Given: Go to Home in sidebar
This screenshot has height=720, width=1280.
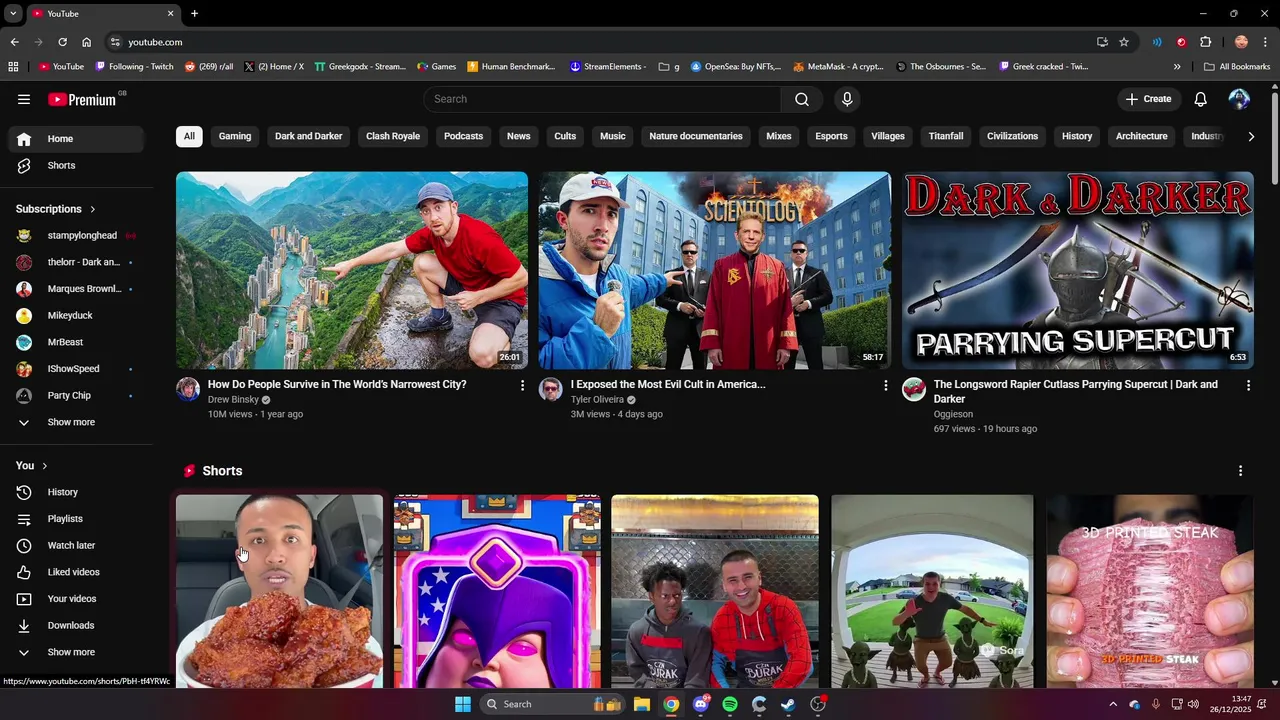Looking at the screenshot, I should [76, 139].
